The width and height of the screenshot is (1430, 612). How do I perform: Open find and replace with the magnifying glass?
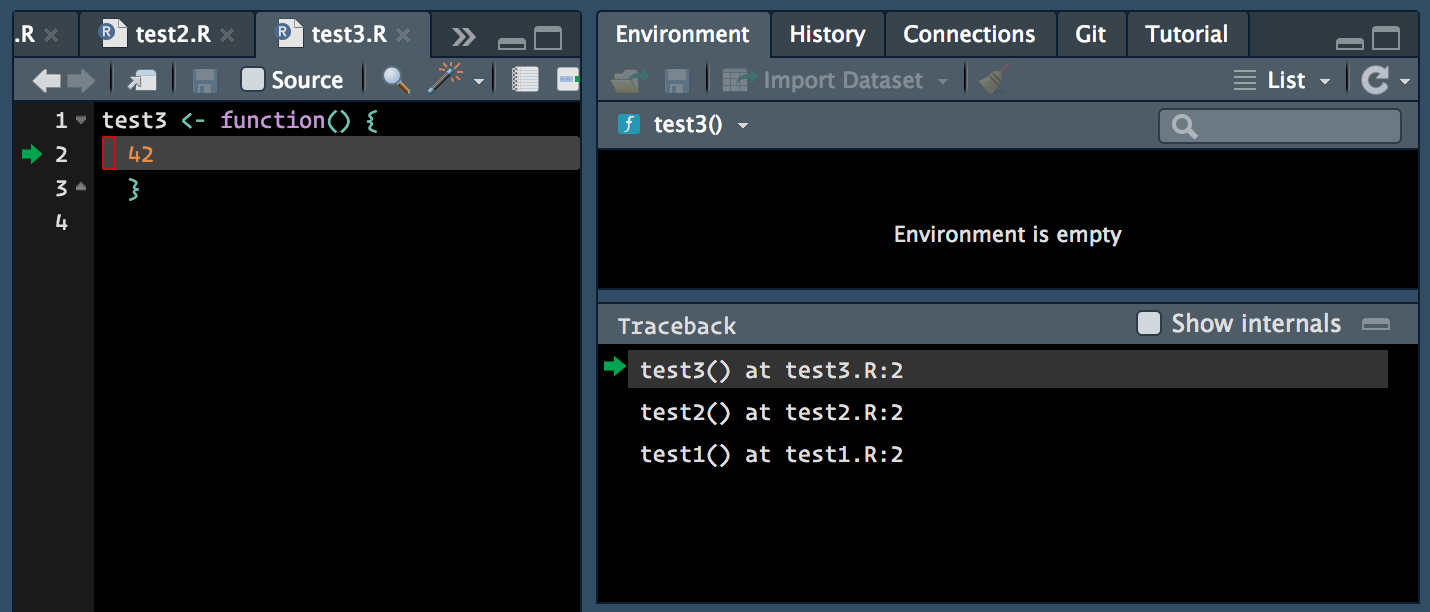pos(394,80)
